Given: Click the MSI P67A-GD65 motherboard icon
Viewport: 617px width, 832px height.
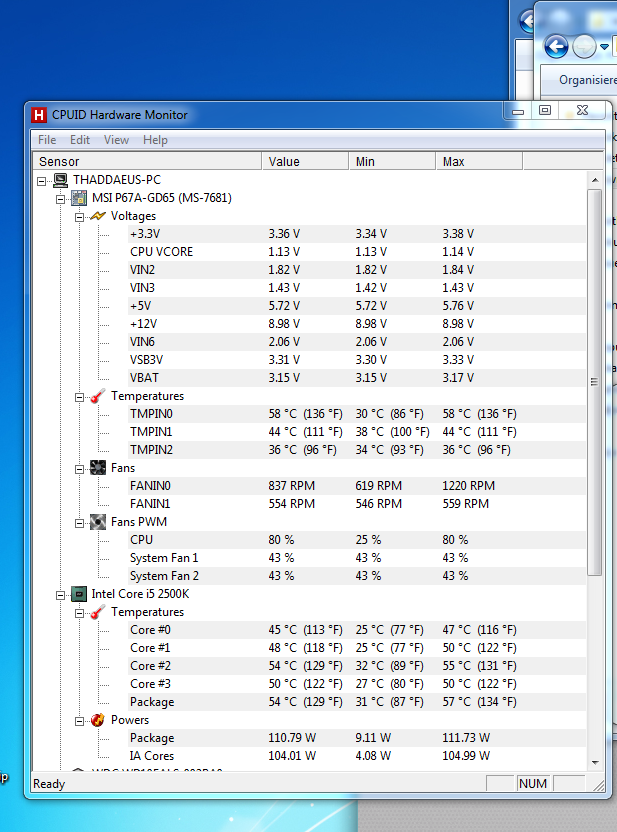Looking at the screenshot, I should coord(79,198).
